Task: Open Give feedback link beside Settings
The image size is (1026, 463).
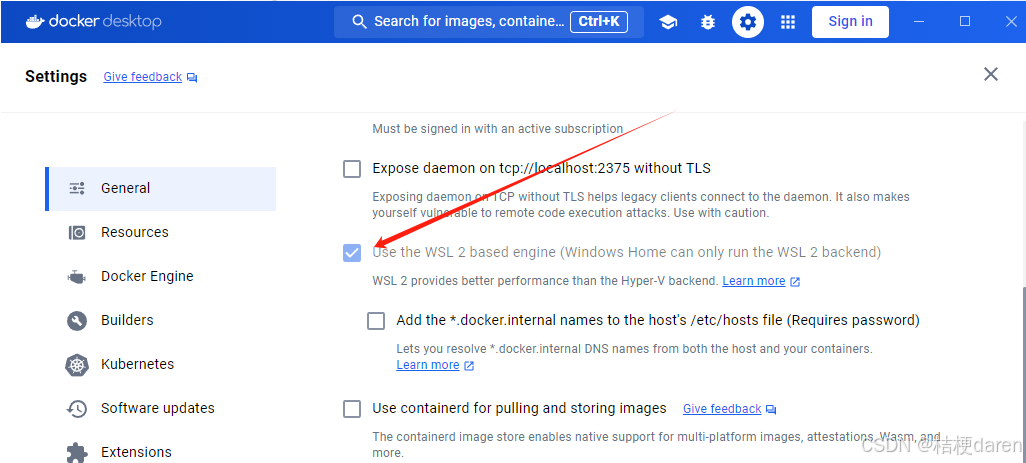Action: [x=143, y=77]
